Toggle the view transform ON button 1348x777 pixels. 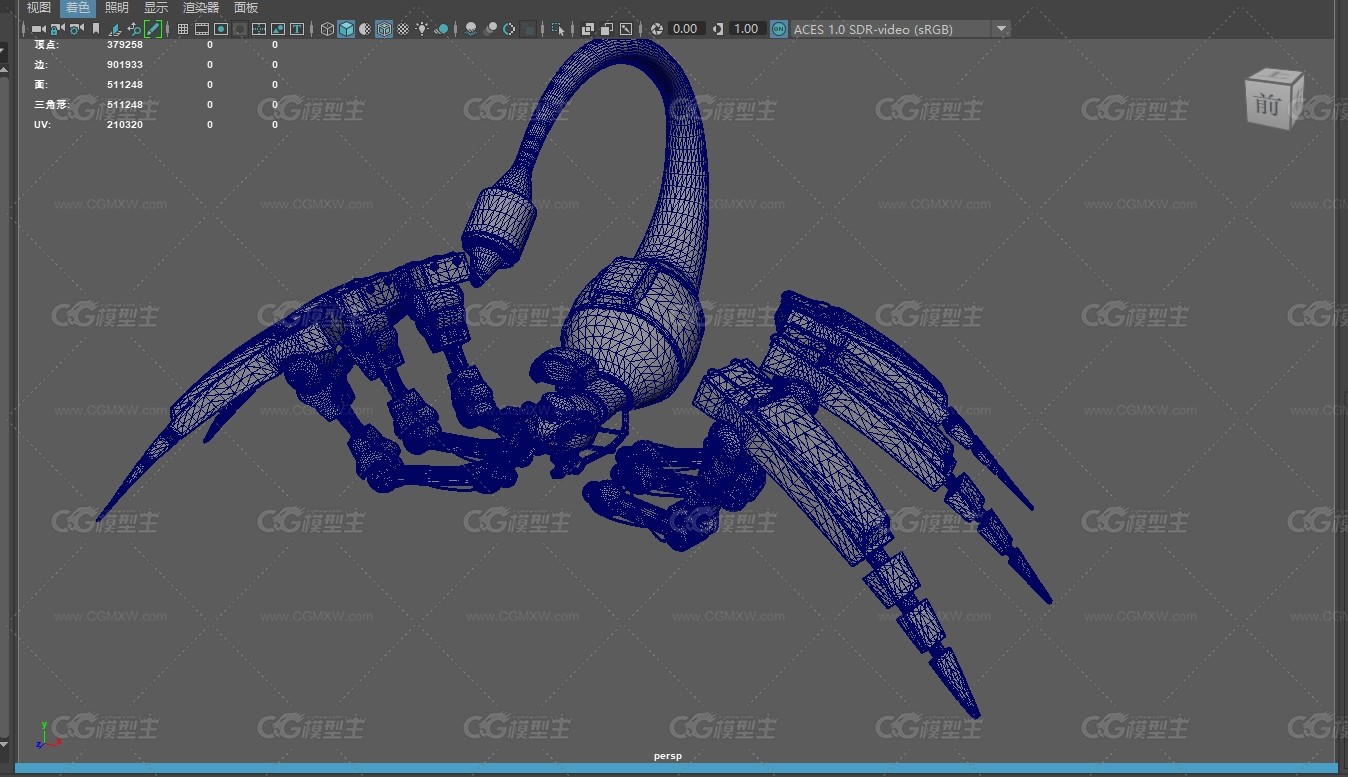point(779,29)
